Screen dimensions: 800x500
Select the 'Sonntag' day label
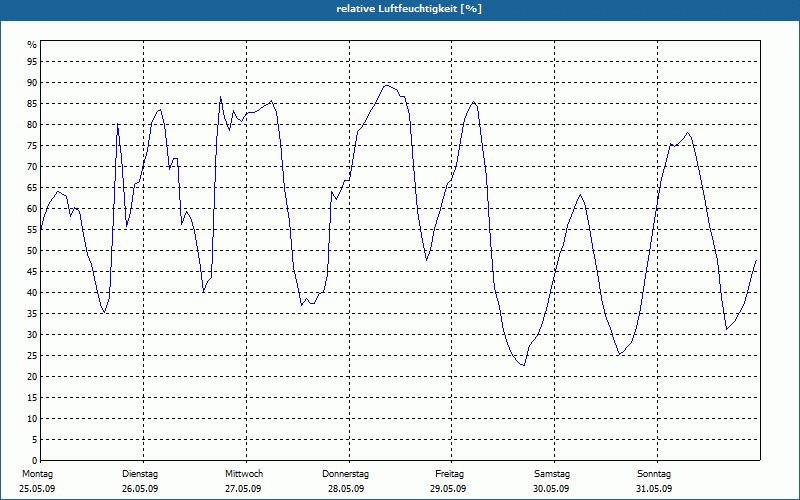(654, 474)
